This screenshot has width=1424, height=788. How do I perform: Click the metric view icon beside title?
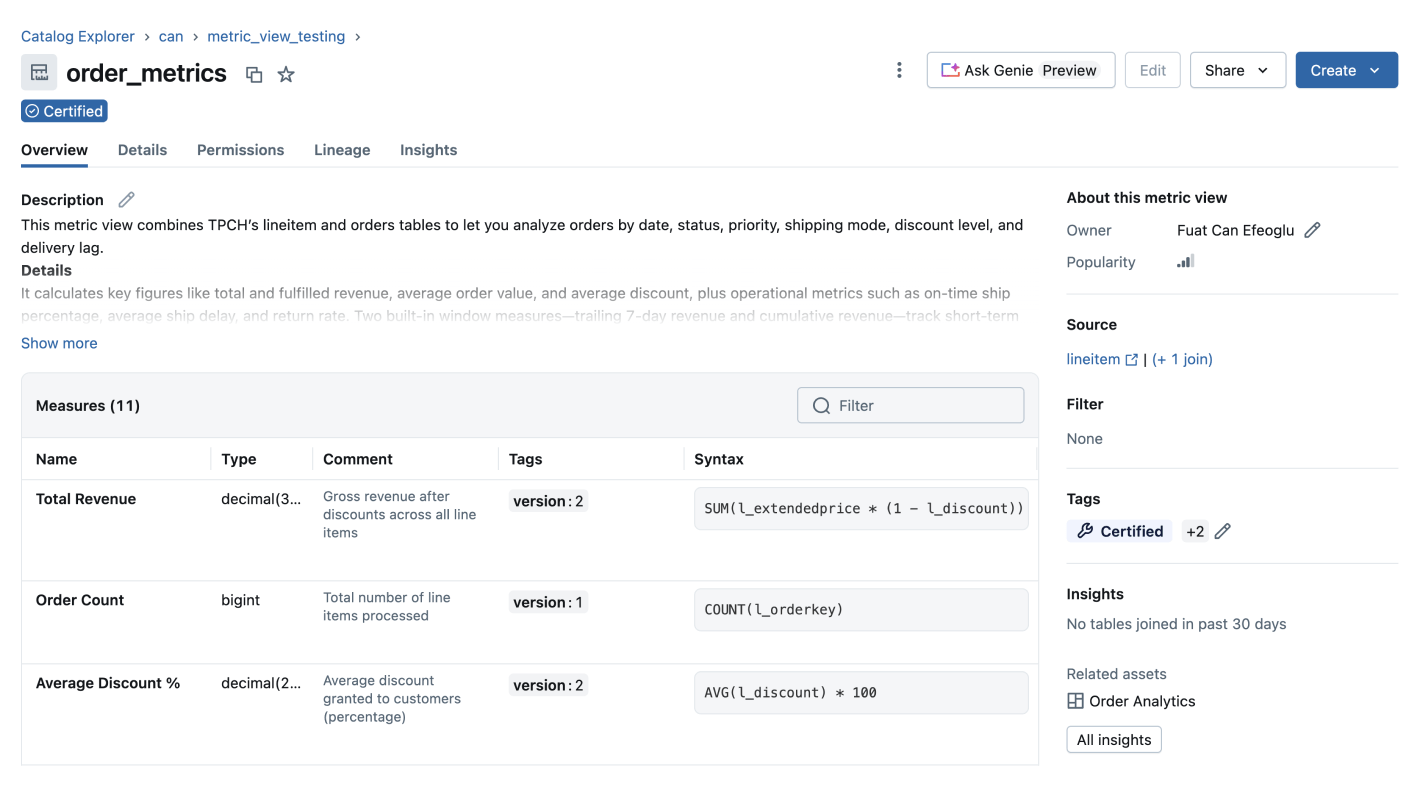39,73
